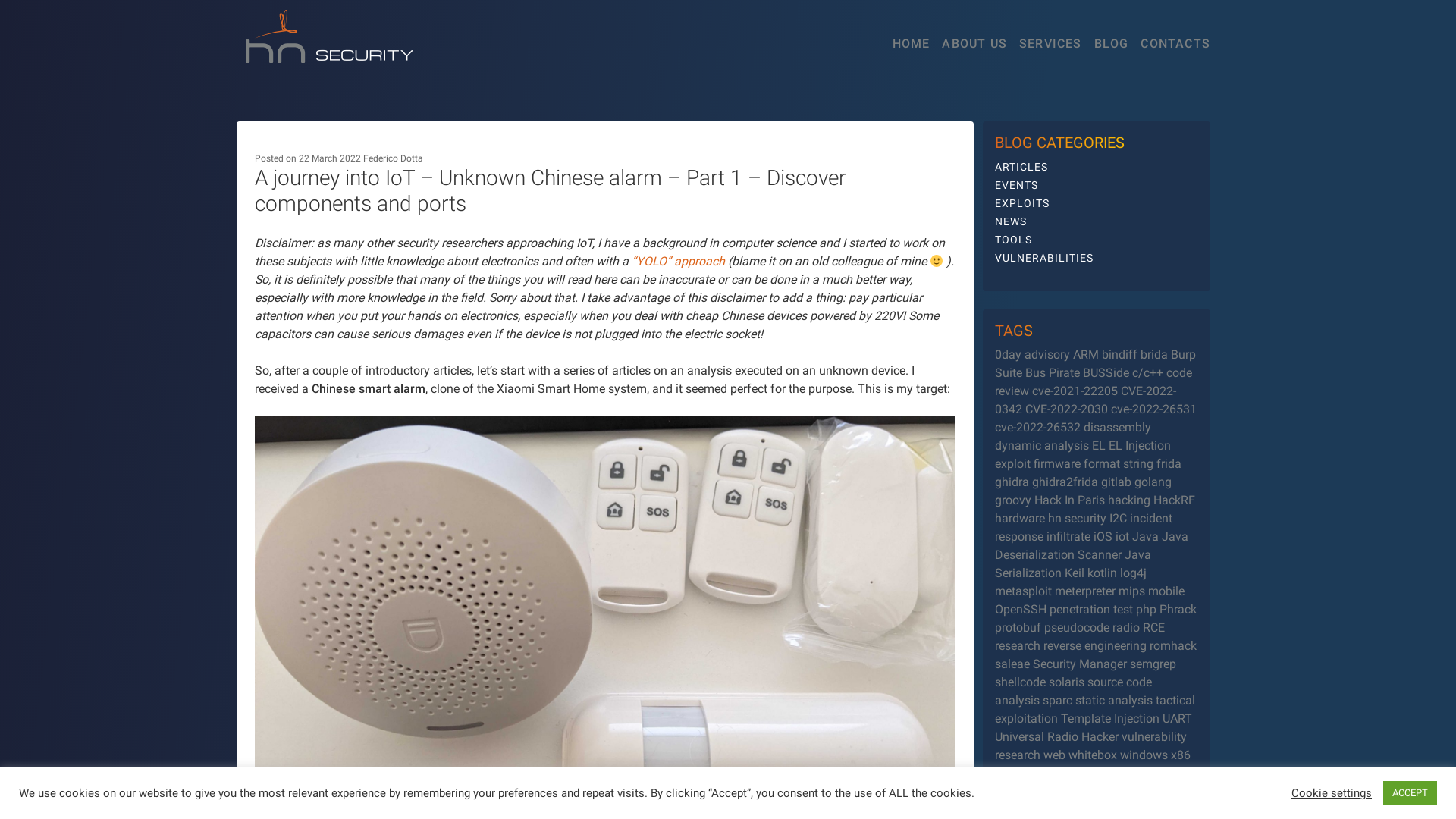Open Cookie settings toggle

tap(1331, 793)
